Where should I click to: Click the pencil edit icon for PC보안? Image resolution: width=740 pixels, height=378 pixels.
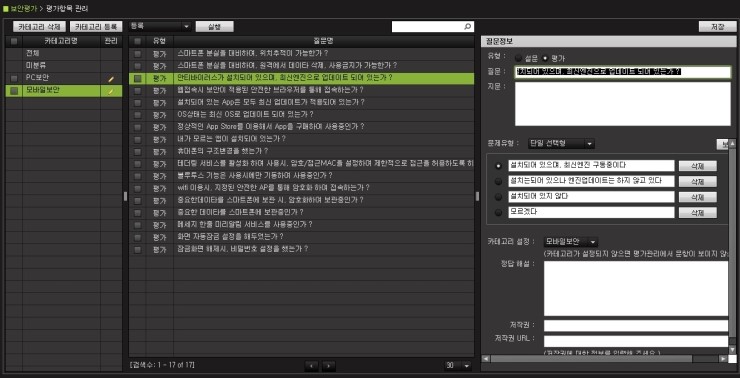(x=111, y=79)
